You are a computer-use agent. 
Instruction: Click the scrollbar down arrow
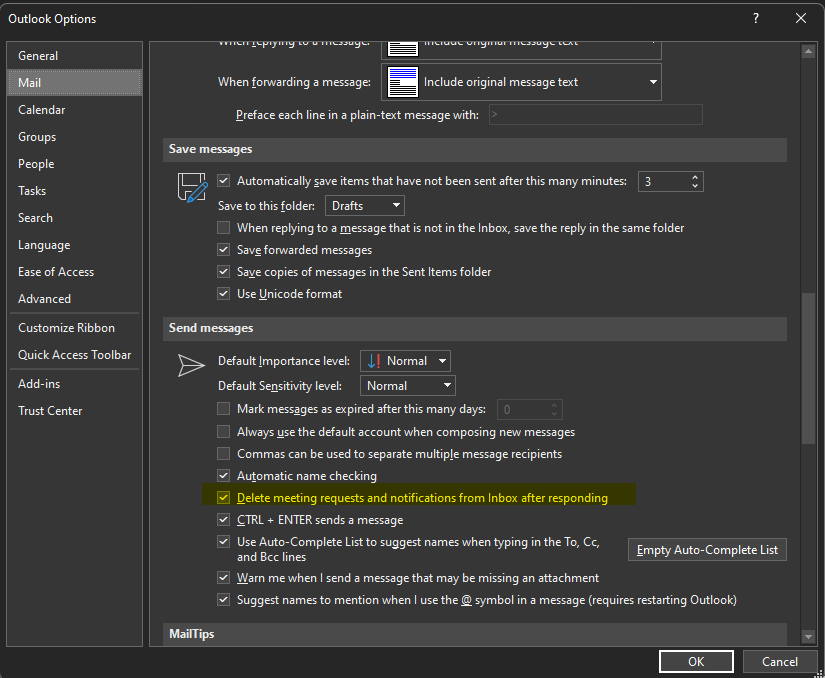click(808, 637)
